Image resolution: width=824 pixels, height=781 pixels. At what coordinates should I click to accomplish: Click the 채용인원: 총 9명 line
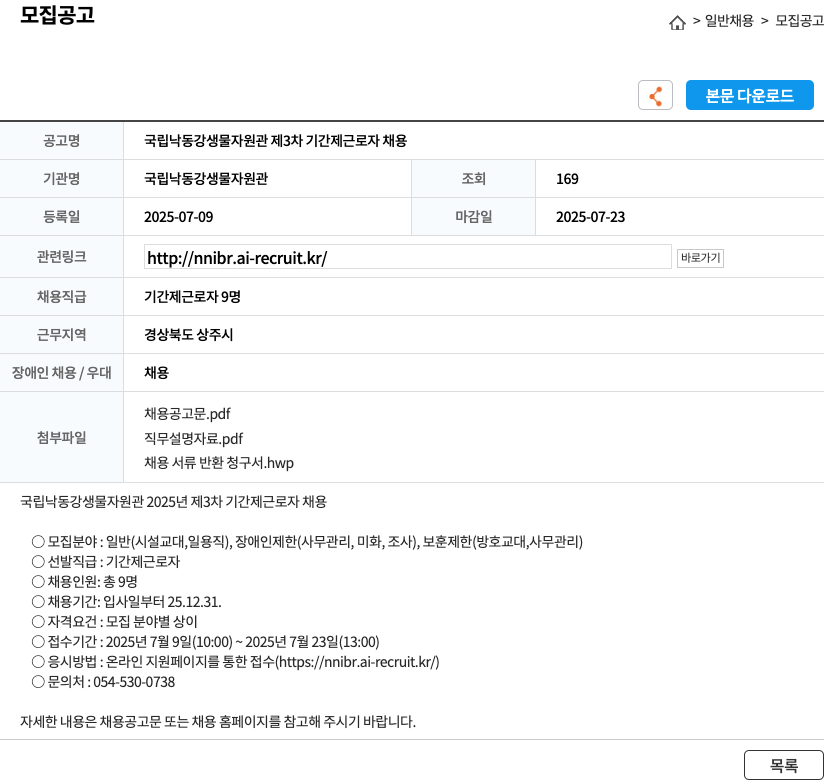85,582
